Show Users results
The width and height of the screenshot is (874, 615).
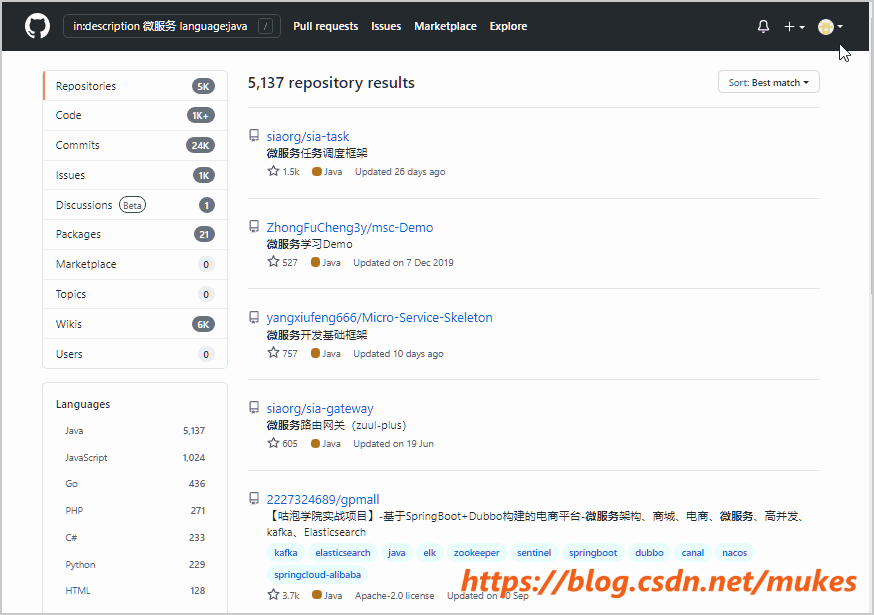click(x=135, y=354)
